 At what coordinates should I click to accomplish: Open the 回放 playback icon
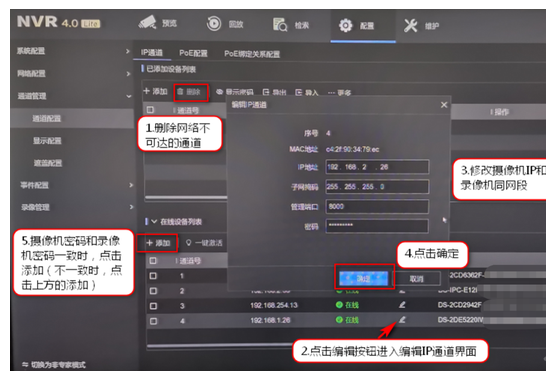(214, 24)
